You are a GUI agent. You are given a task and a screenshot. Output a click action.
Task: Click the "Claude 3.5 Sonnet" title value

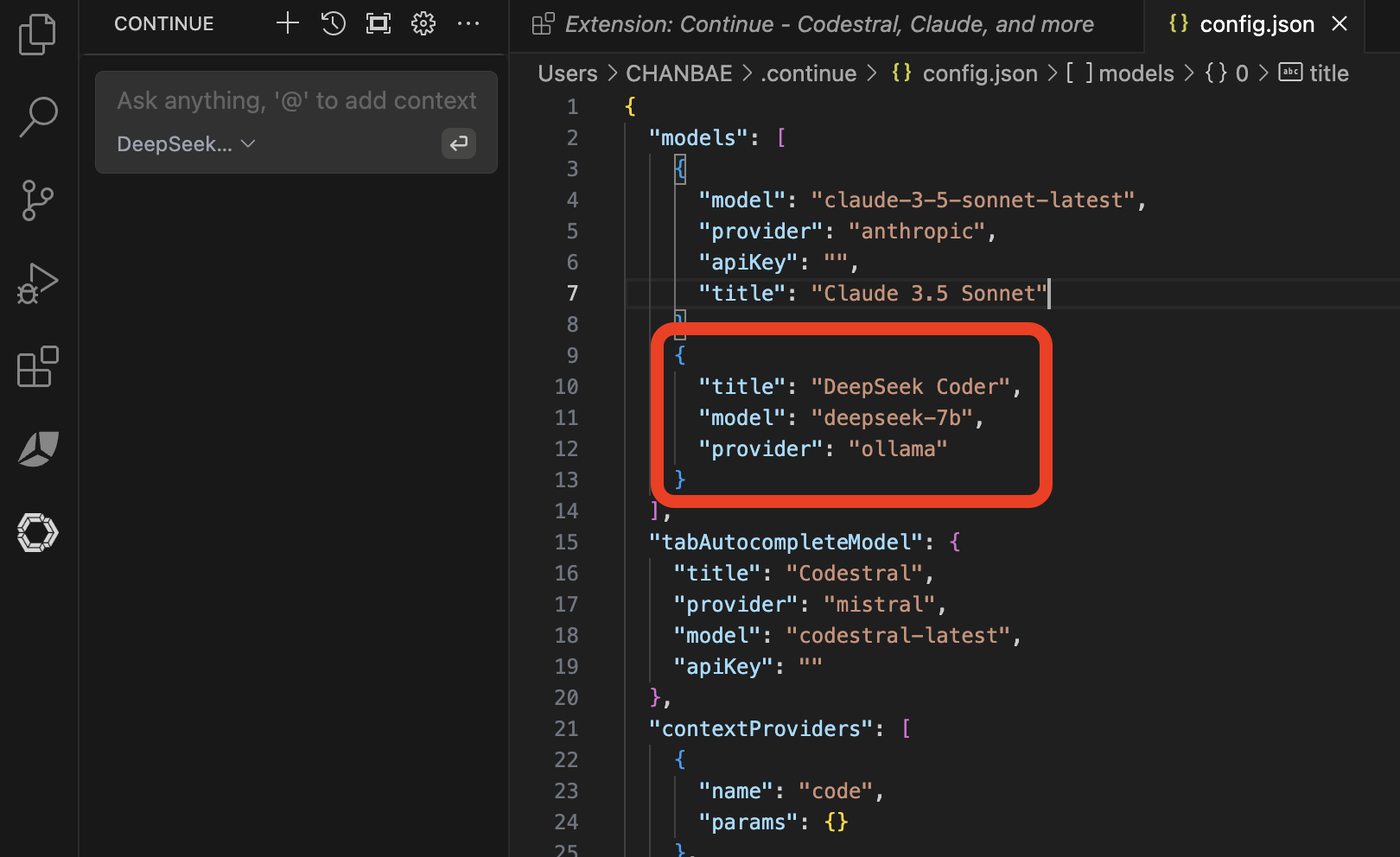[929, 293]
